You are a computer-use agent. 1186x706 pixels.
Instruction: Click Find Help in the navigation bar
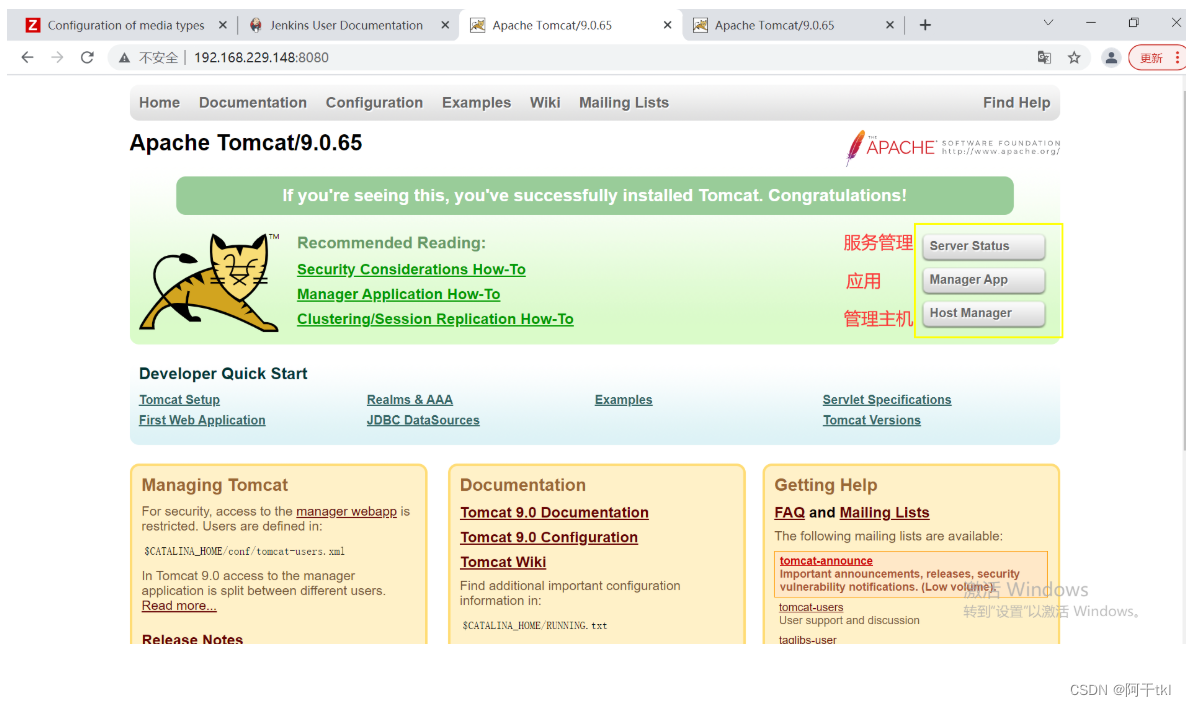[x=1017, y=102]
